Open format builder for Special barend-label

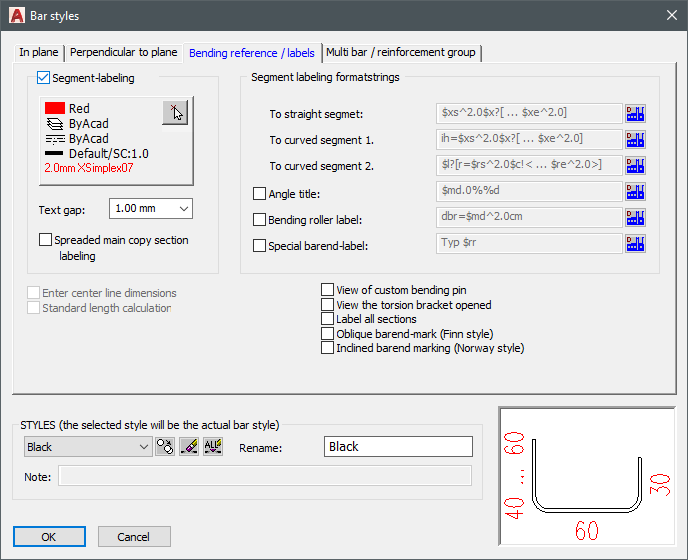[635, 244]
